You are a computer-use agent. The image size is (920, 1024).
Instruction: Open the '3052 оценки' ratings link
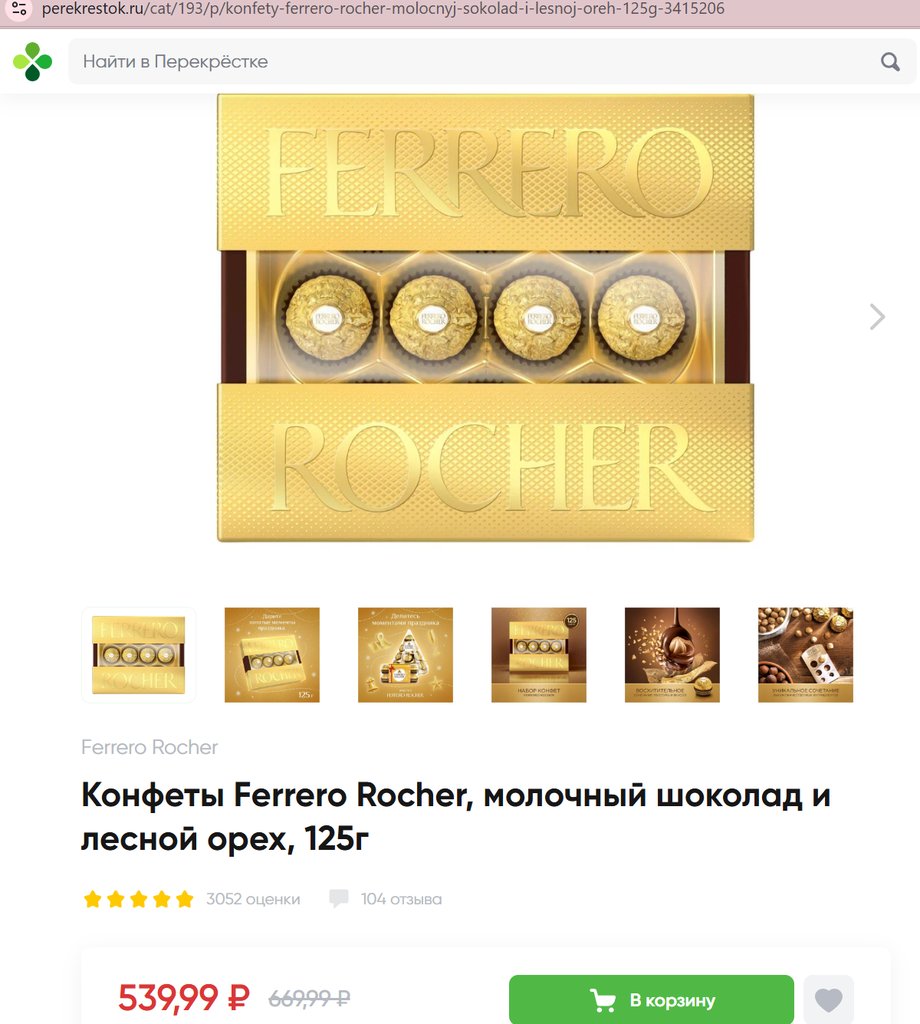click(x=253, y=899)
